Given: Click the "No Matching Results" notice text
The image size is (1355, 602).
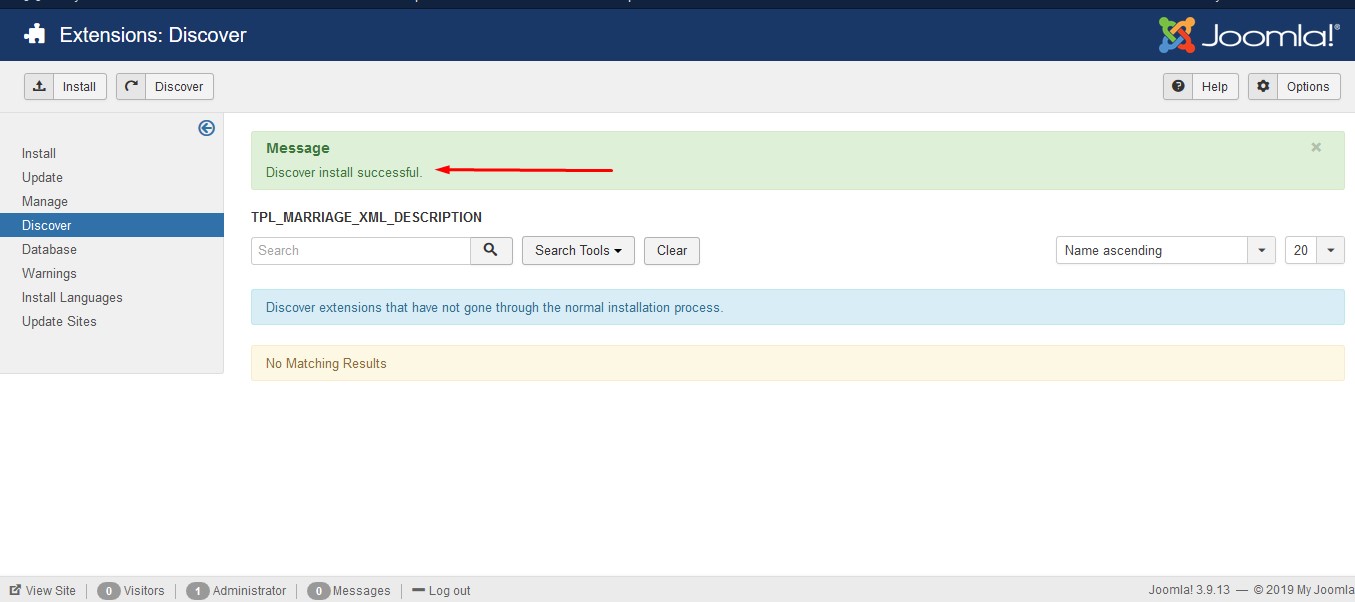Looking at the screenshot, I should tap(326, 363).
